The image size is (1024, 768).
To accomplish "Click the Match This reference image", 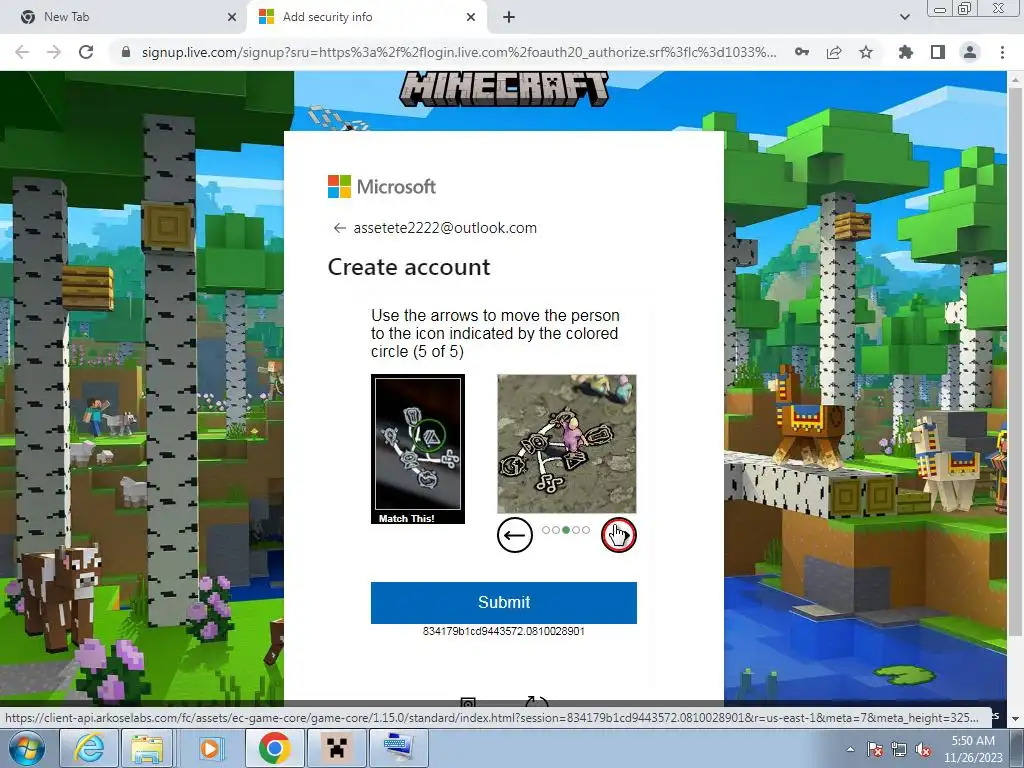I will [x=418, y=449].
